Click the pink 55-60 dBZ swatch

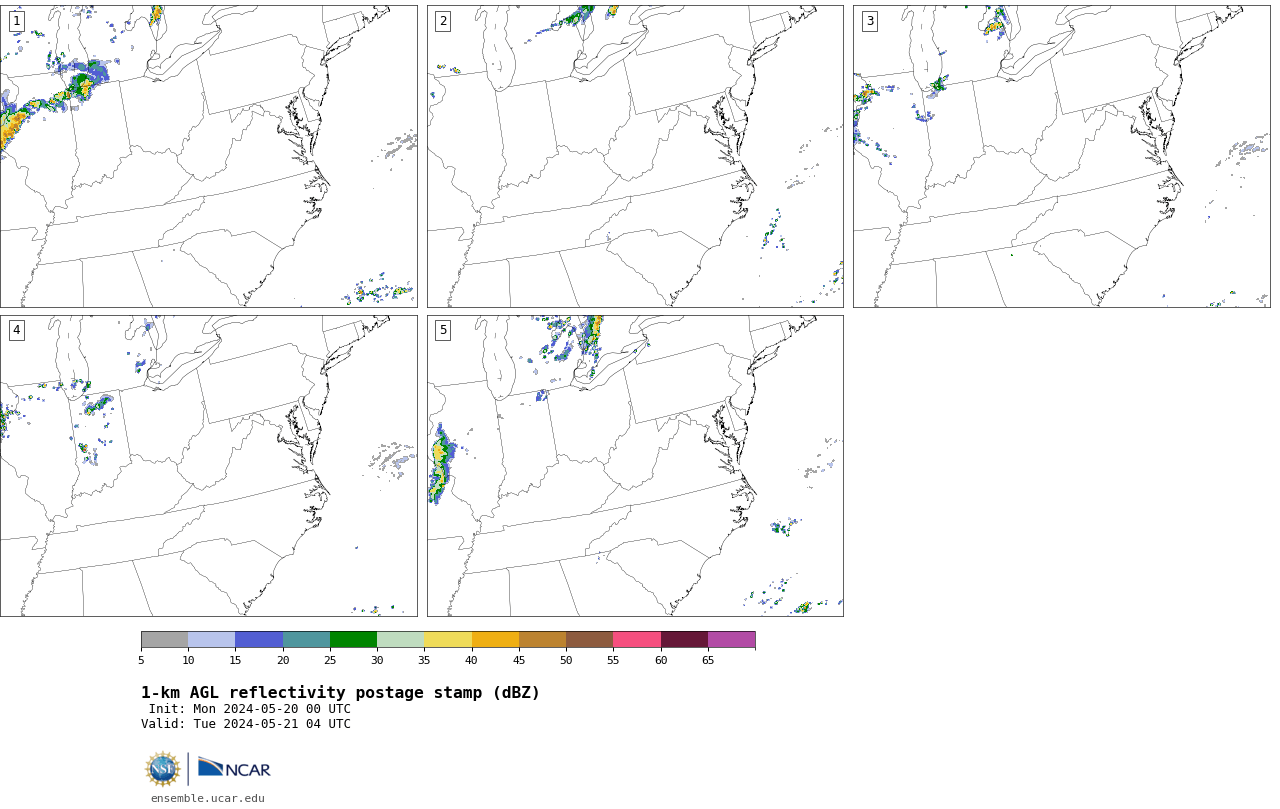[x=637, y=640]
